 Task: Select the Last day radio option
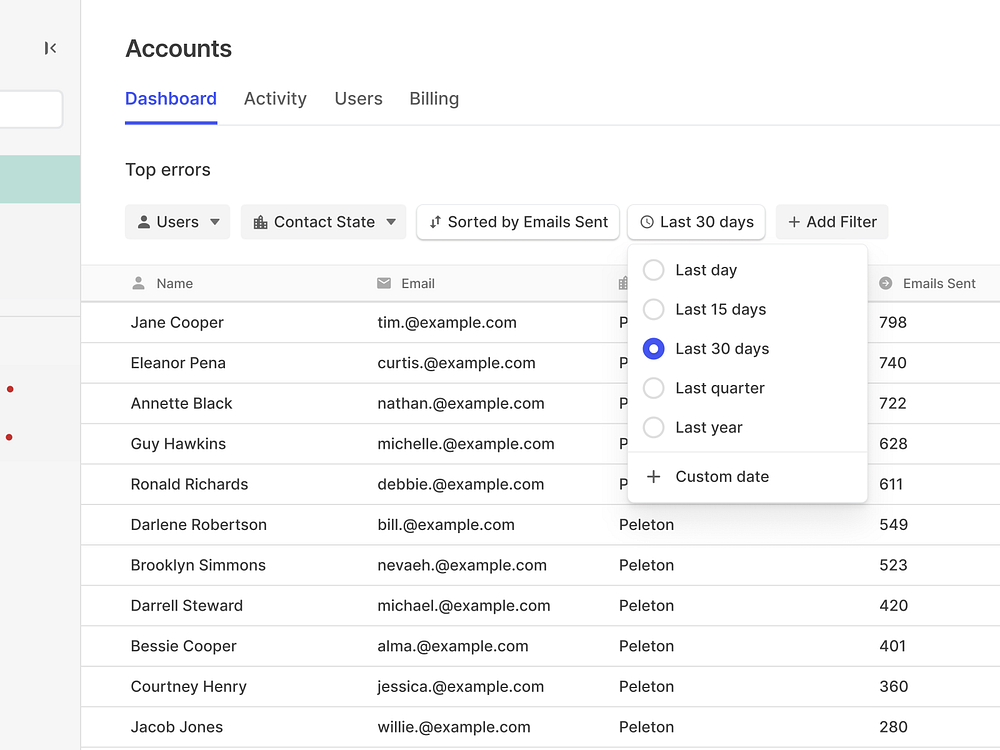coord(653,270)
